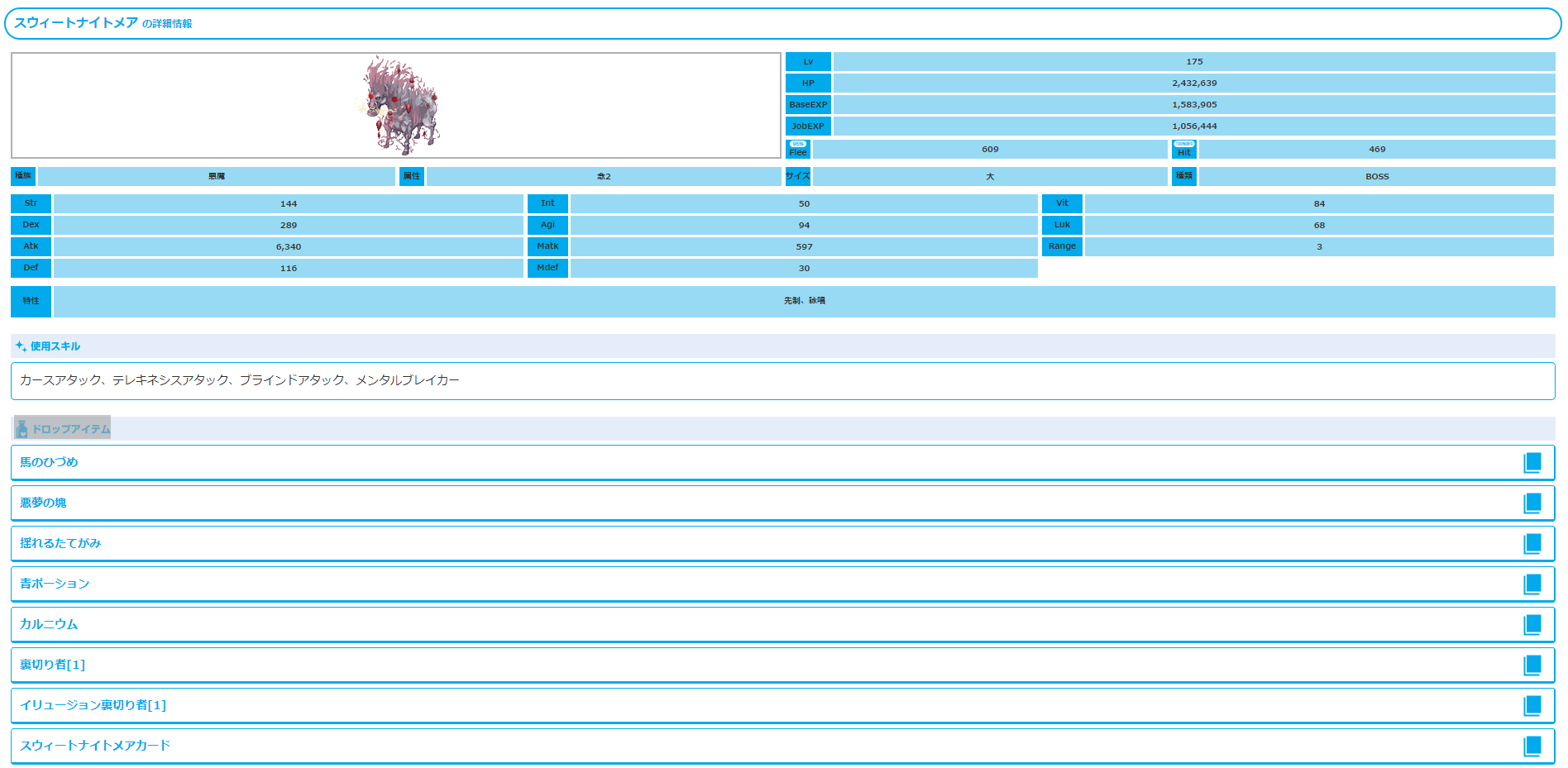Click the 使用スキル sparkle icon
1568x768 pixels.
coord(21,346)
